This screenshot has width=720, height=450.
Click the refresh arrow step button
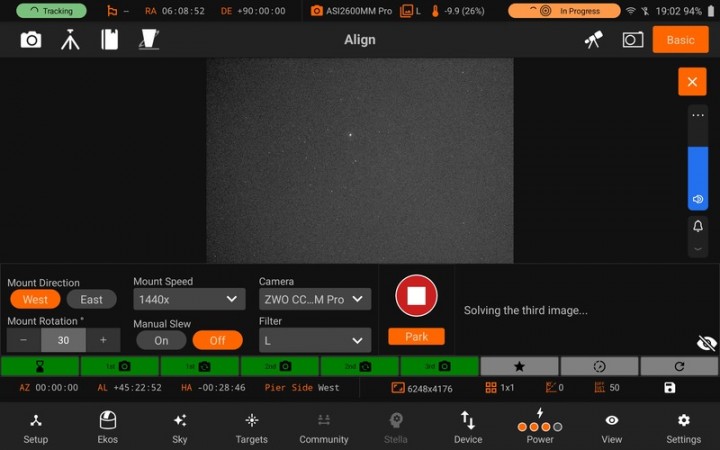[x=679, y=367]
